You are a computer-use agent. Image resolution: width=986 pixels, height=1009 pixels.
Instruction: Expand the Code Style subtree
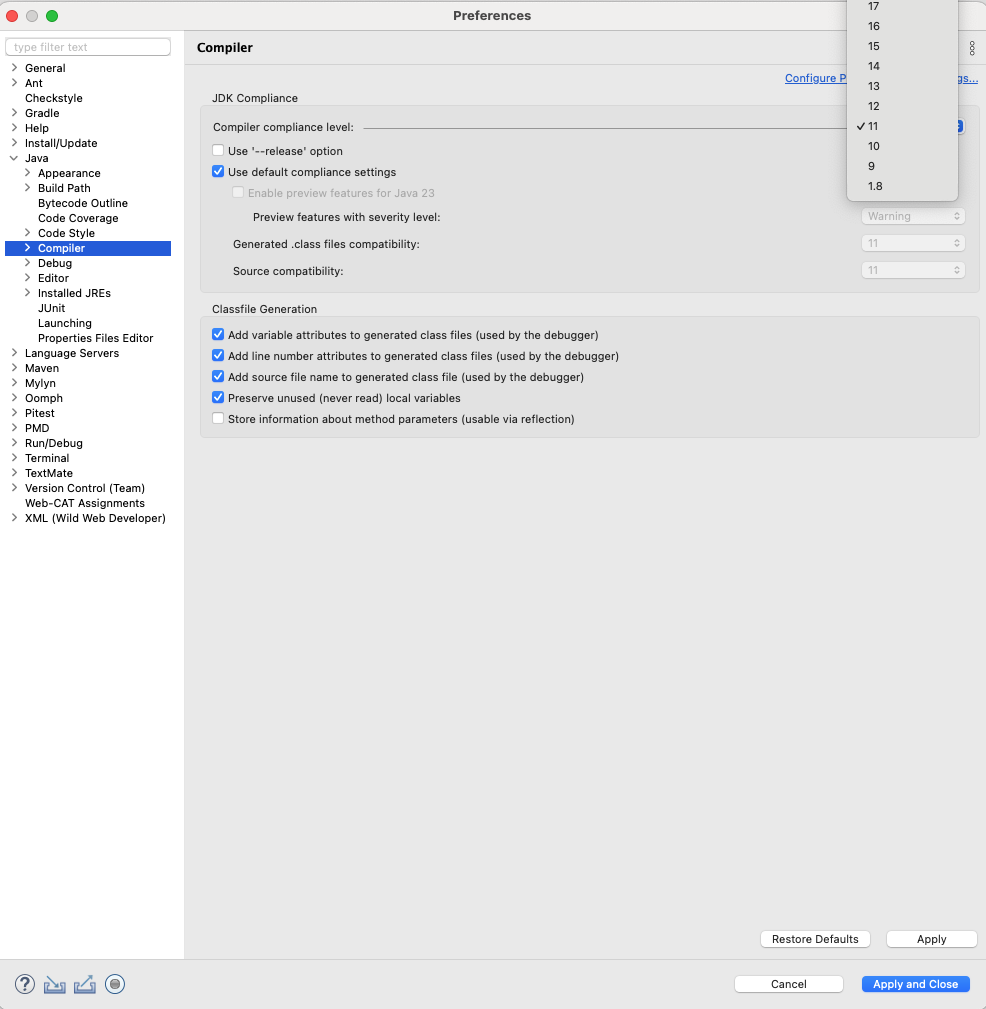click(x=27, y=233)
